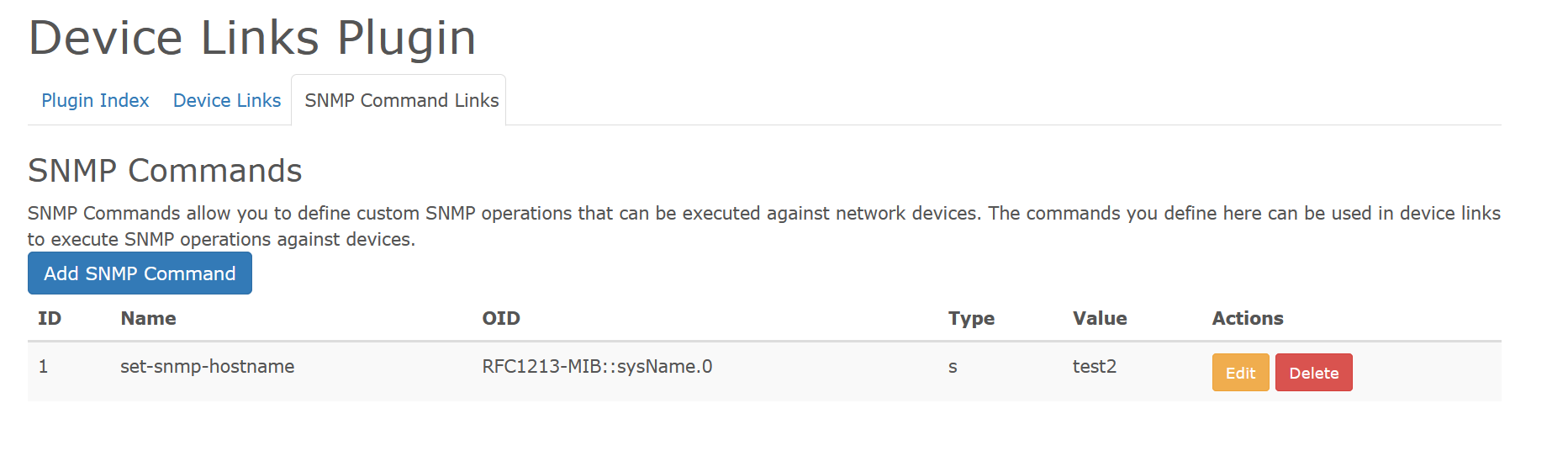Click the OID column header
Screen dimensions: 1568x451
click(x=501, y=319)
